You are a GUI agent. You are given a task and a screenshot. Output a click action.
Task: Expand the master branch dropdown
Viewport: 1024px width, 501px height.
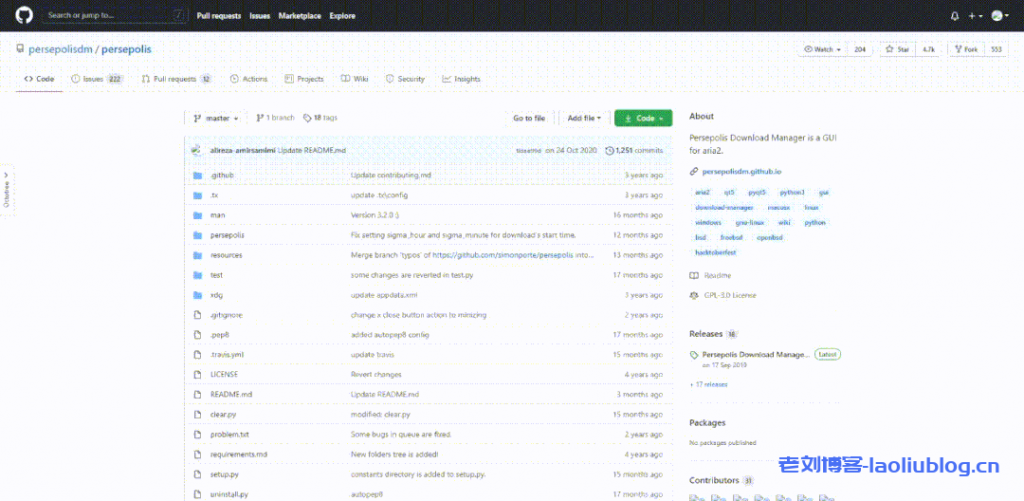[x=215, y=118]
